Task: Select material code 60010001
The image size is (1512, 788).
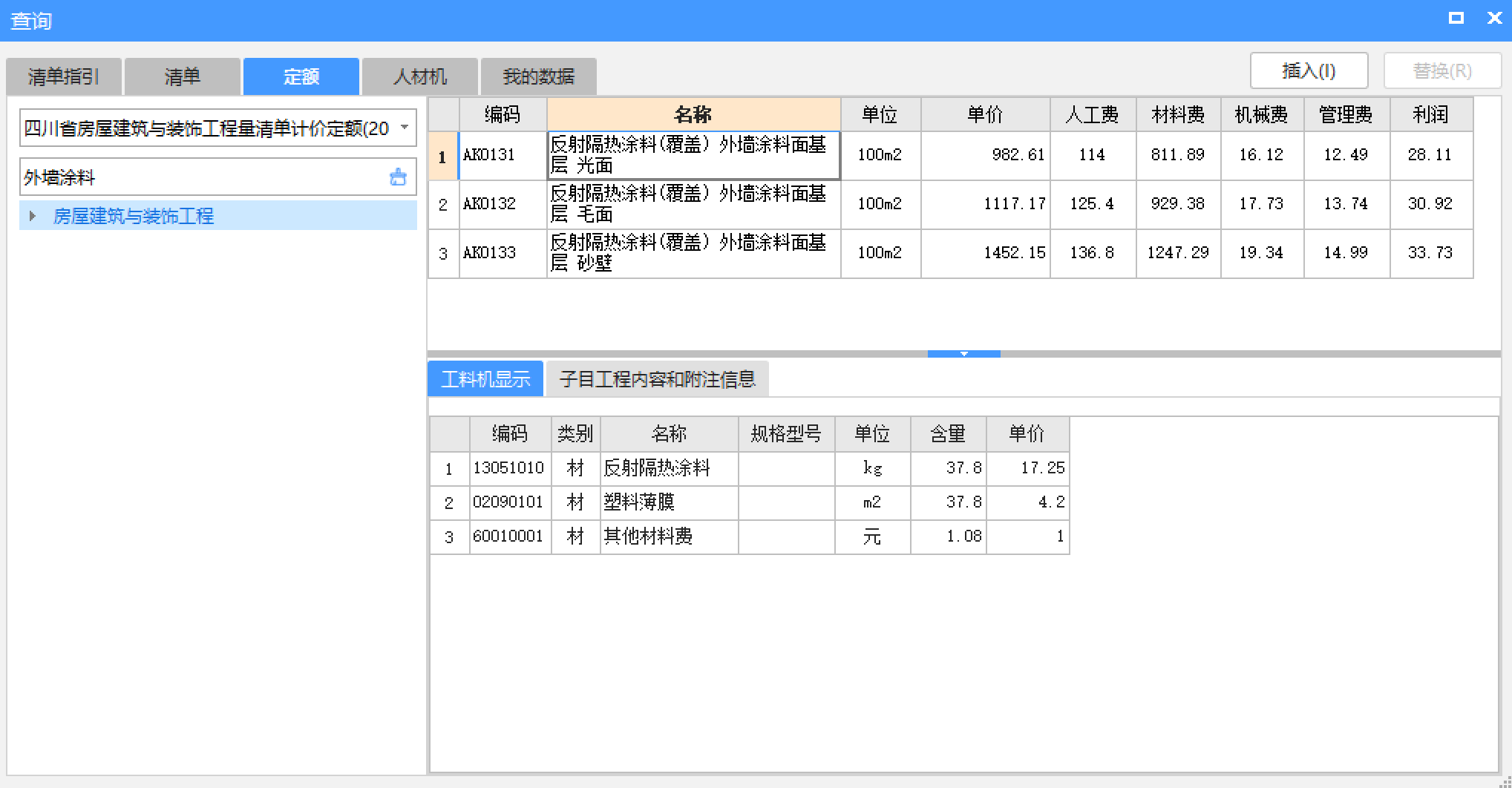Action: click(510, 536)
